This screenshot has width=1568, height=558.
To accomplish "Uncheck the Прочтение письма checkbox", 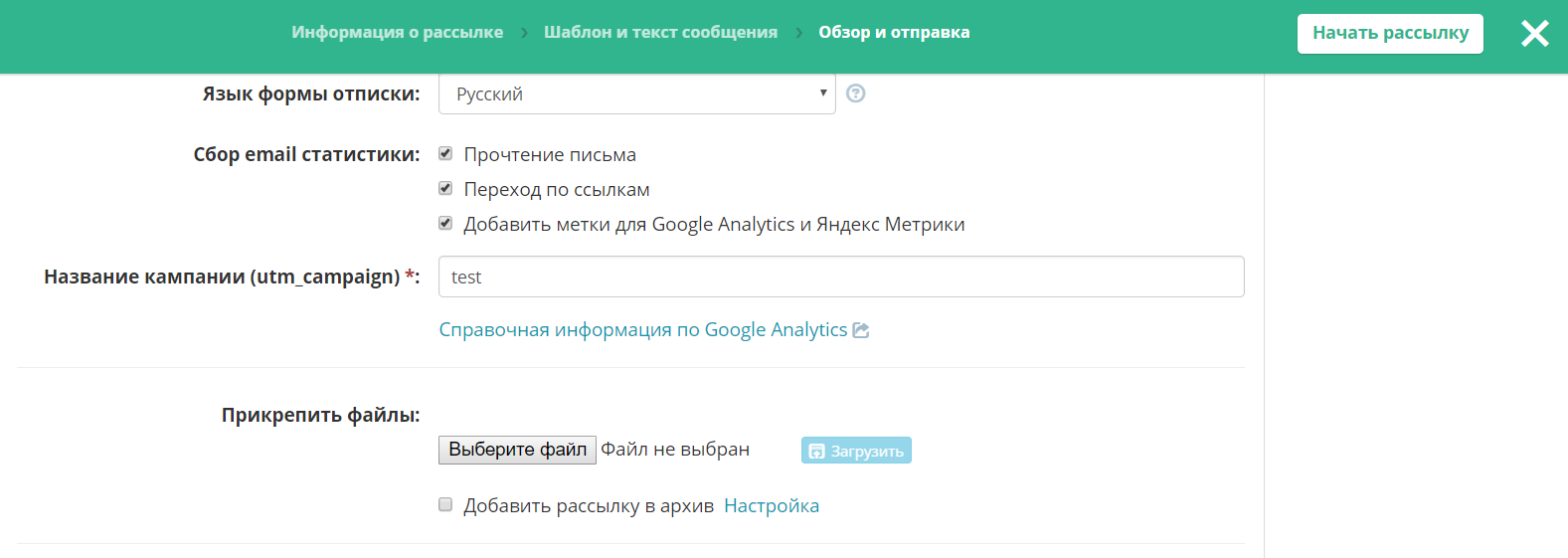I will tap(445, 154).
